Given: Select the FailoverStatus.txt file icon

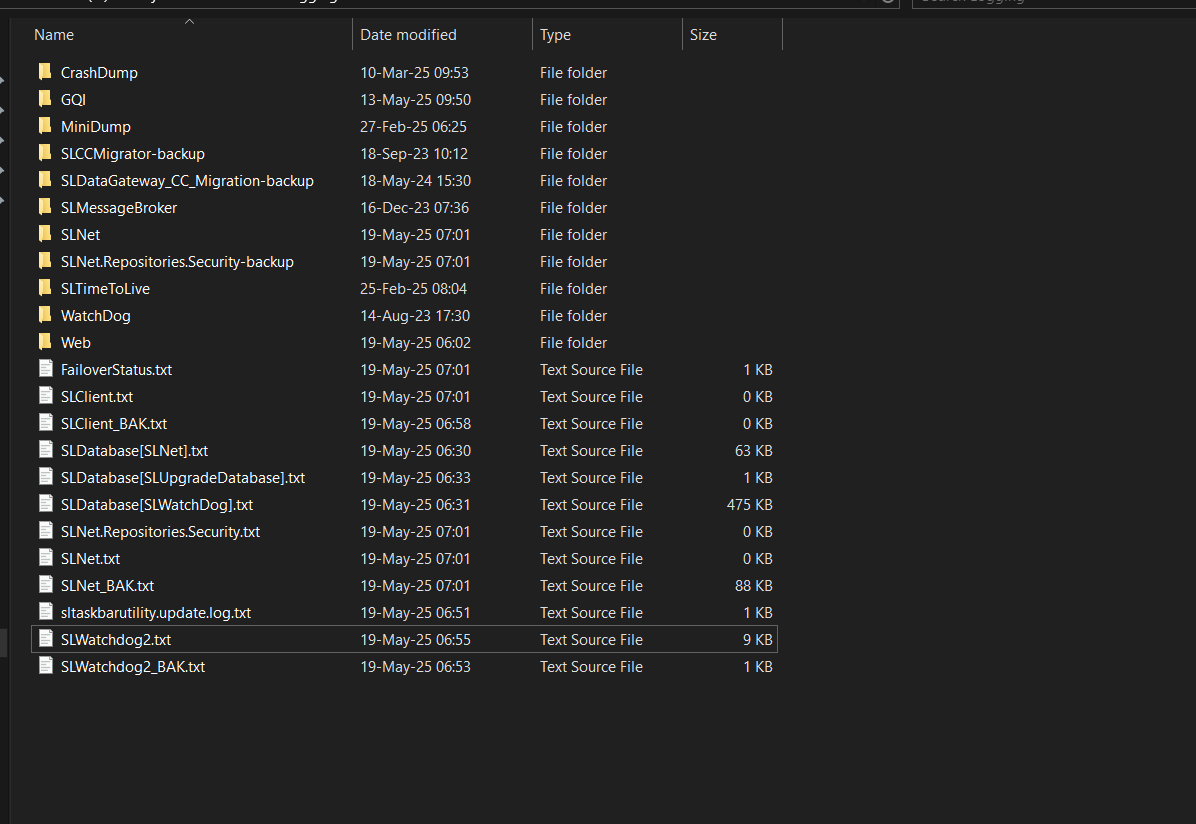Looking at the screenshot, I should [45, 369].
